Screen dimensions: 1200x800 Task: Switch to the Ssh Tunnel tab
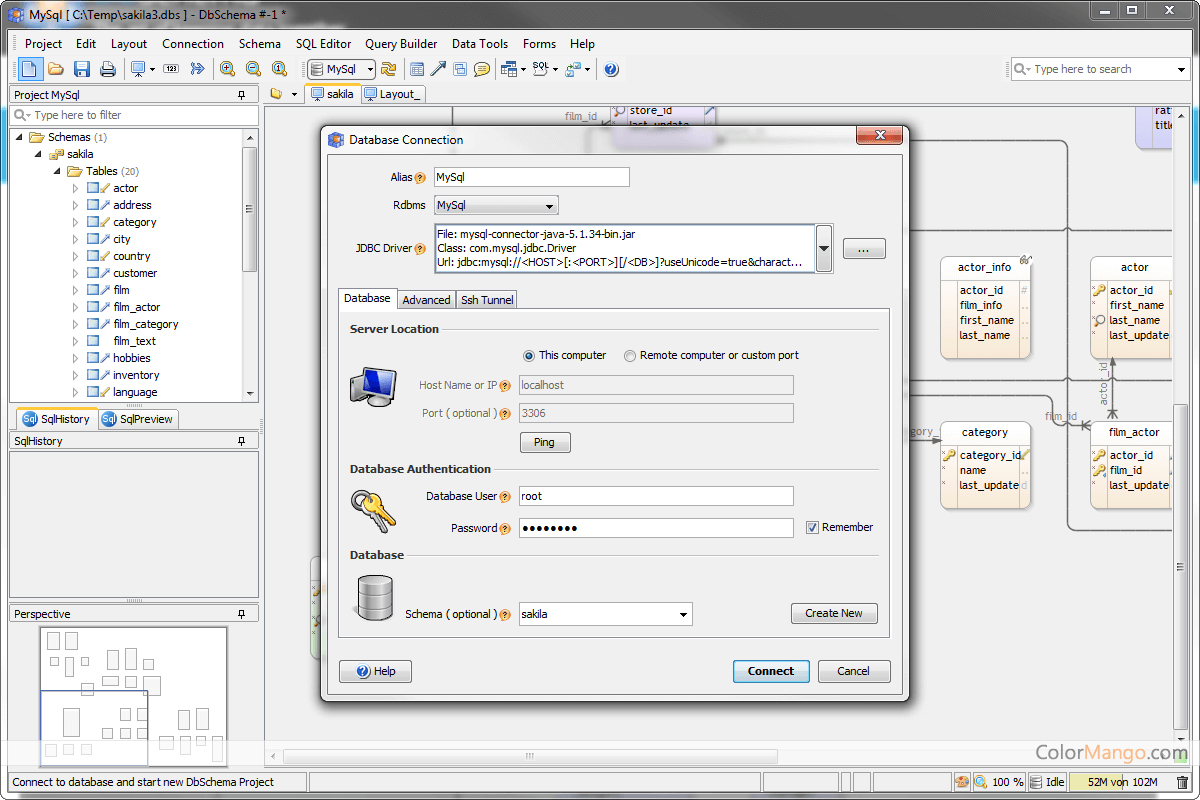click(487, 300)
